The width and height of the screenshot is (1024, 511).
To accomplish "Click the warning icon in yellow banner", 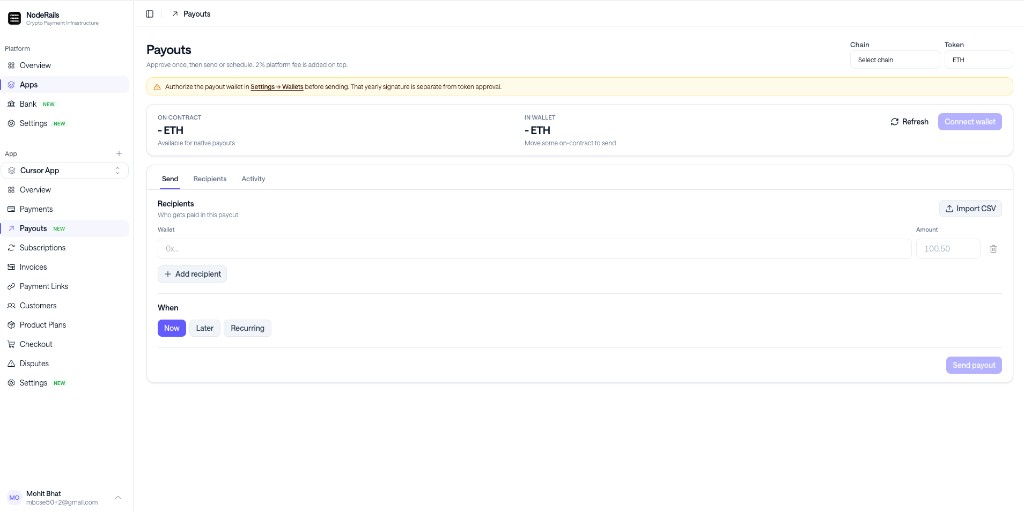I will (x=157, y=87).
